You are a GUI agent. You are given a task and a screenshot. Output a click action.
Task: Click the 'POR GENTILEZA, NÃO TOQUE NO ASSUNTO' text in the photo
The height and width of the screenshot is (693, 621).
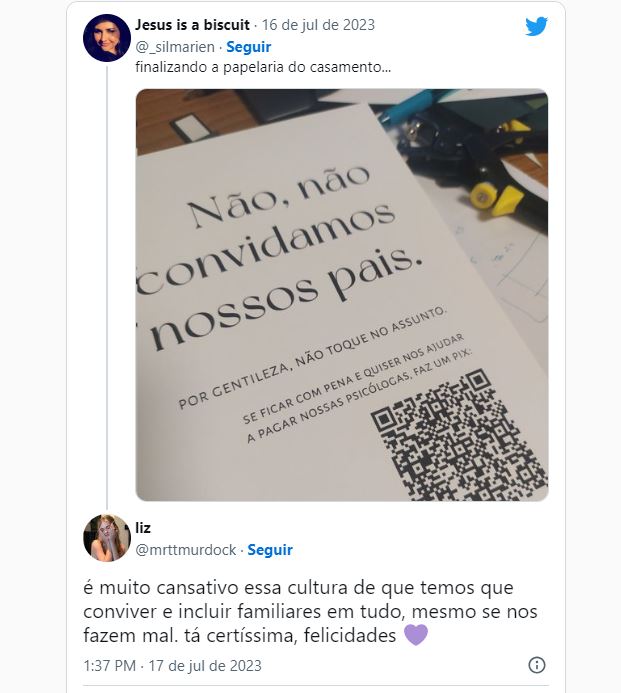pyautogui.click(x=312, y=358)
